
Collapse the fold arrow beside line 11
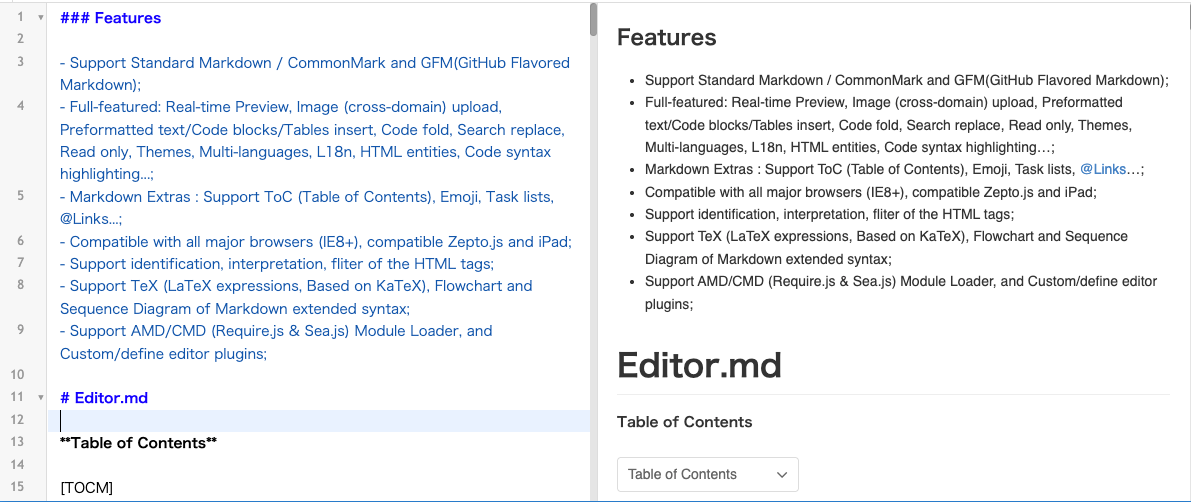click(40, 398)
